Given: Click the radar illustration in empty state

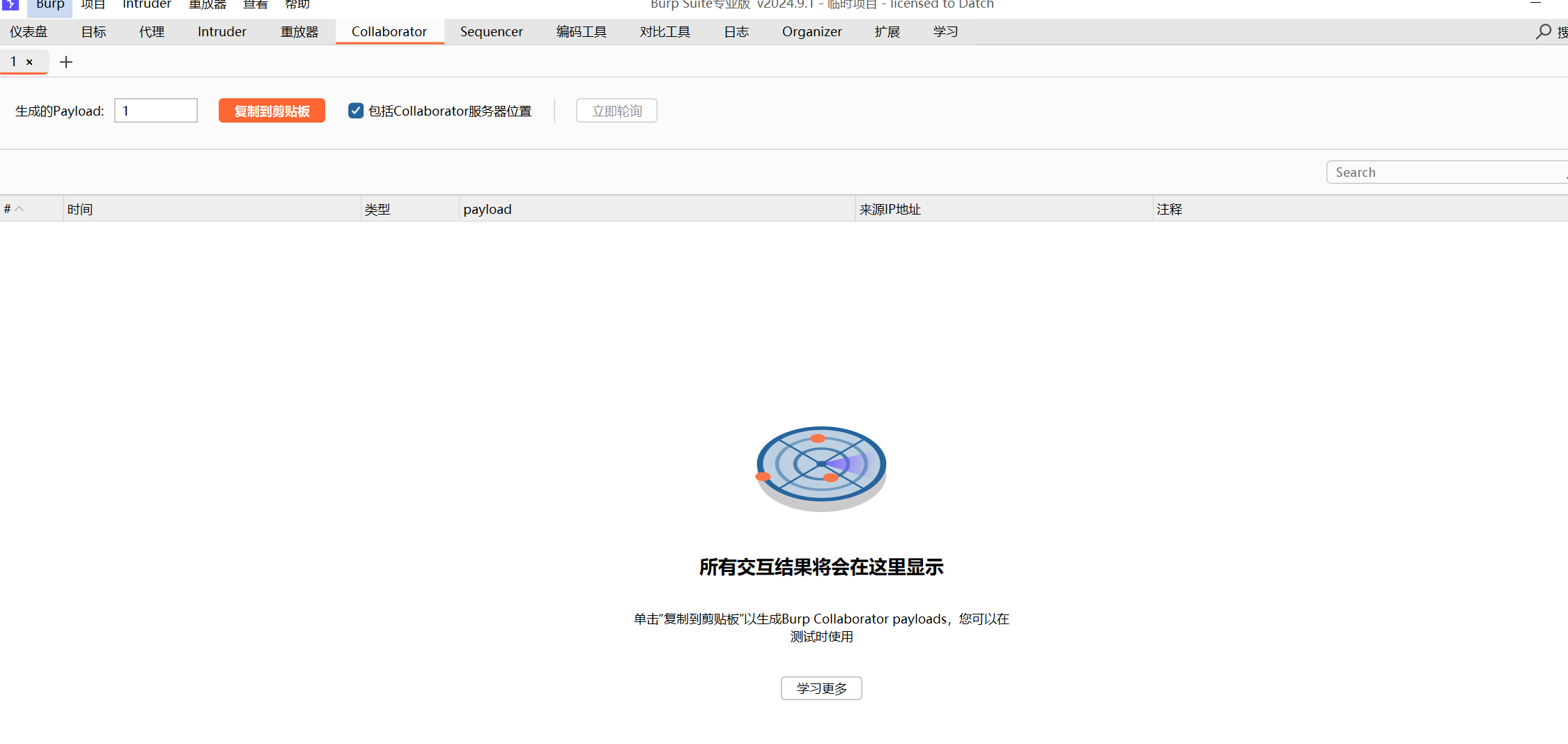Looking at the screenshot, I should coord(821,468).
